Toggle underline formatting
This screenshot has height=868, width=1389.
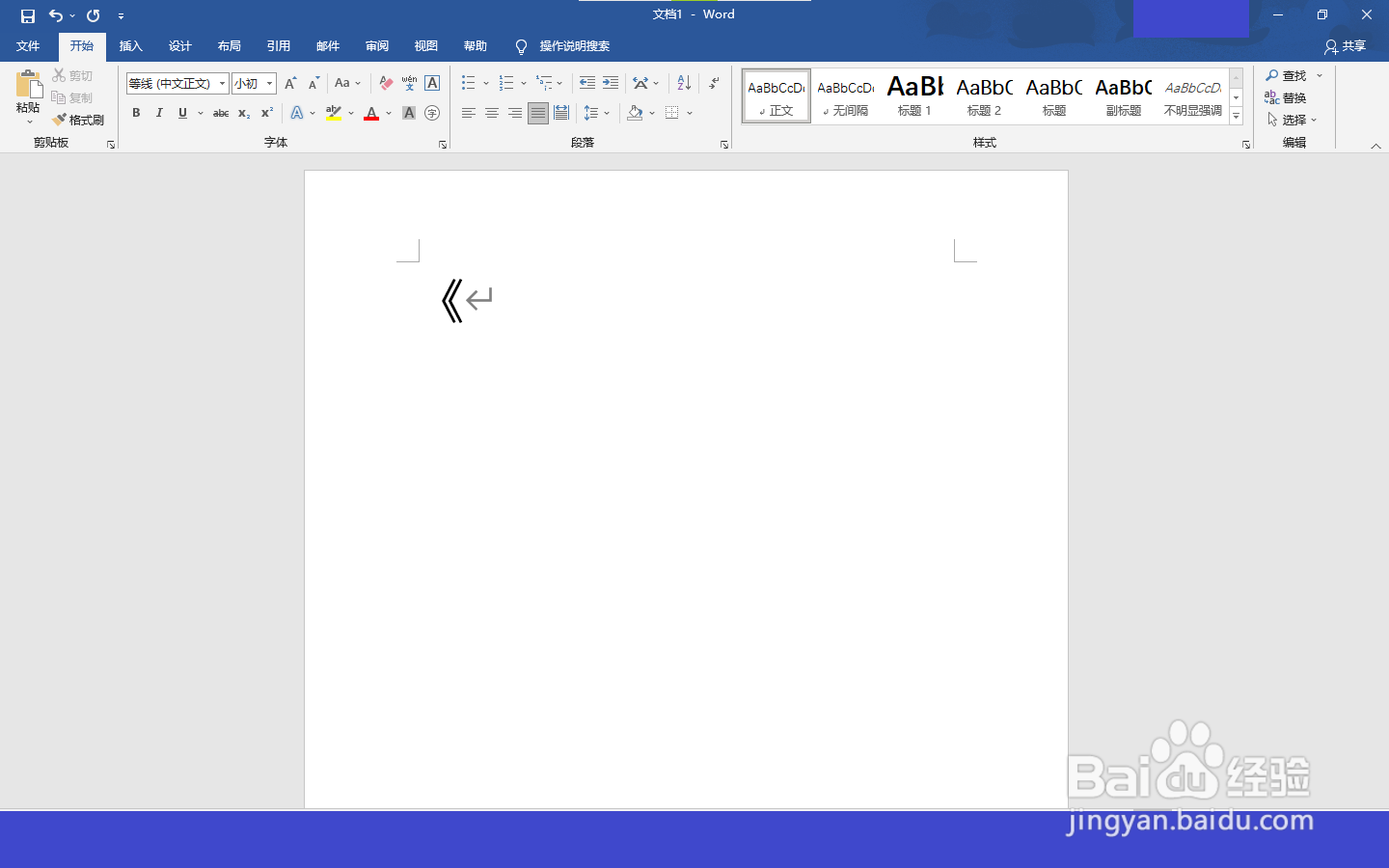click(x=182, y=113)
